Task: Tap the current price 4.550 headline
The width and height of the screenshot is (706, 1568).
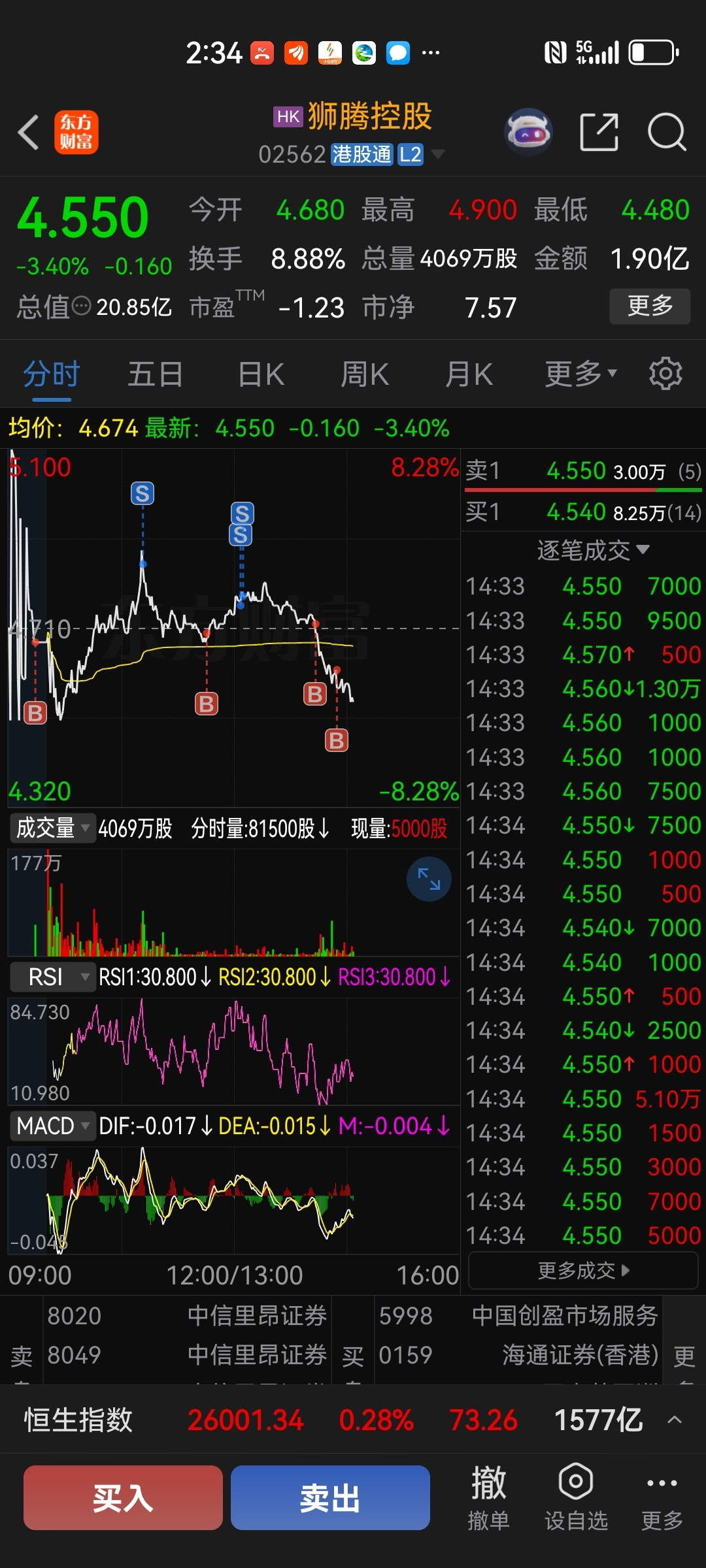Action: (x=83, y=218)
